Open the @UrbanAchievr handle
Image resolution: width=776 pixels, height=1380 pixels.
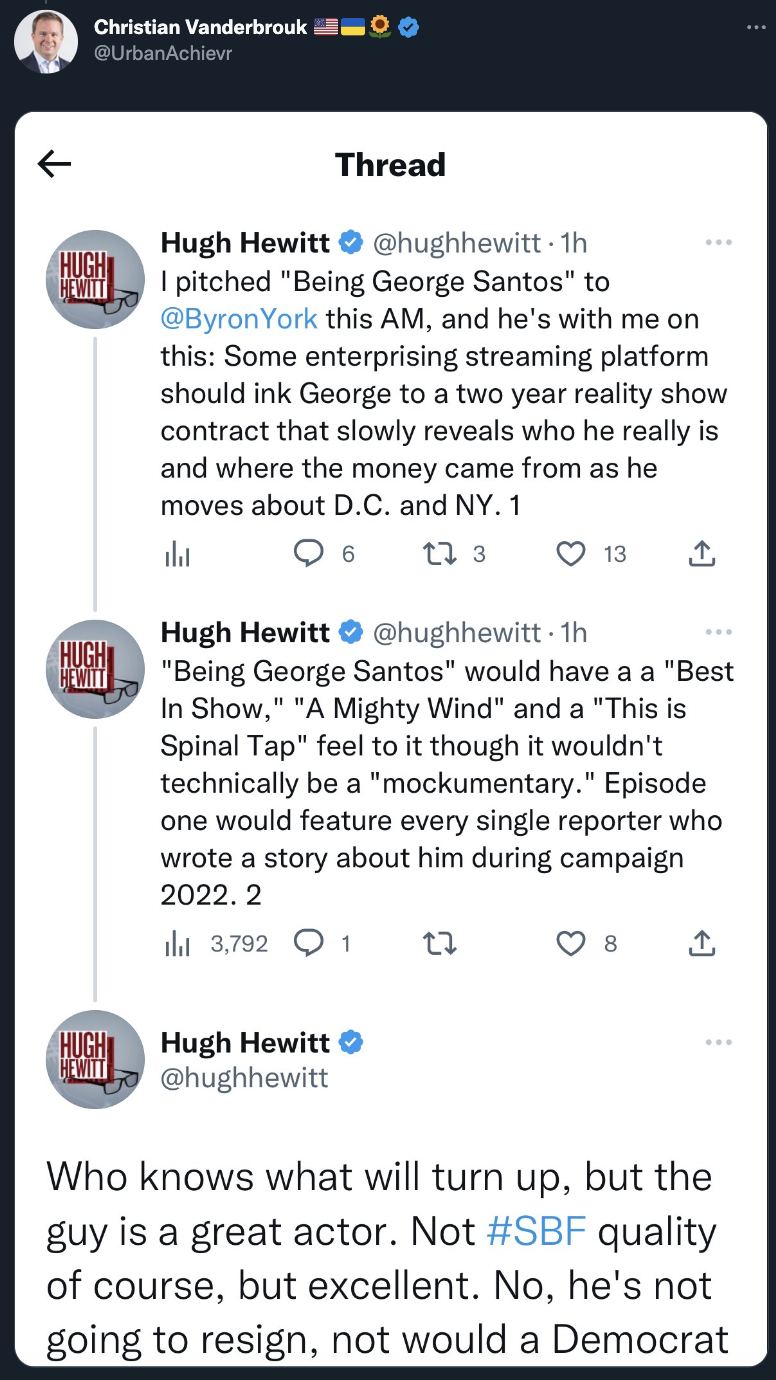[x=163, y=53]
